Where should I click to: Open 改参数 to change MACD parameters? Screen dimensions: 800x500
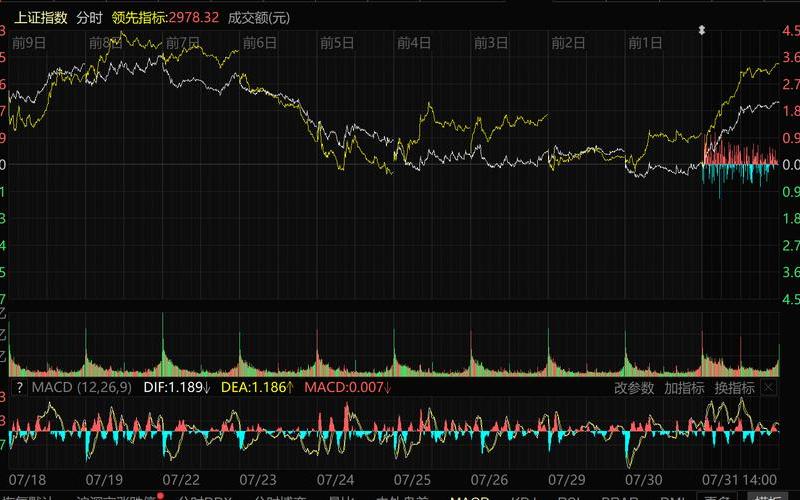633,387
